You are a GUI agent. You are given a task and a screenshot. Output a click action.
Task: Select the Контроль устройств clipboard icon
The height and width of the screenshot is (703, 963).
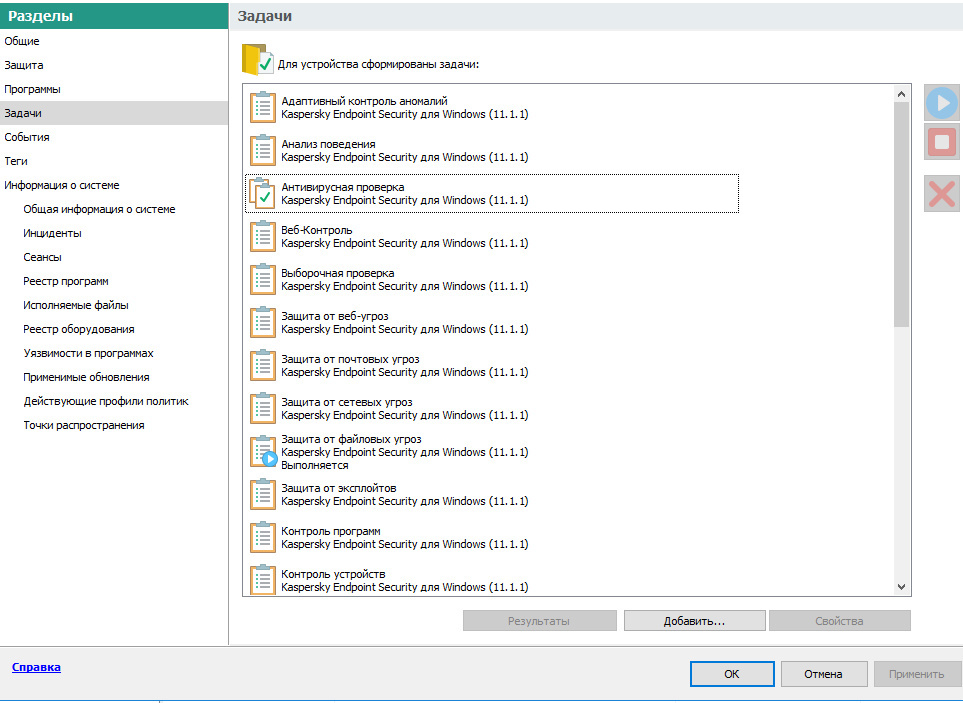[x=263, y=580]
